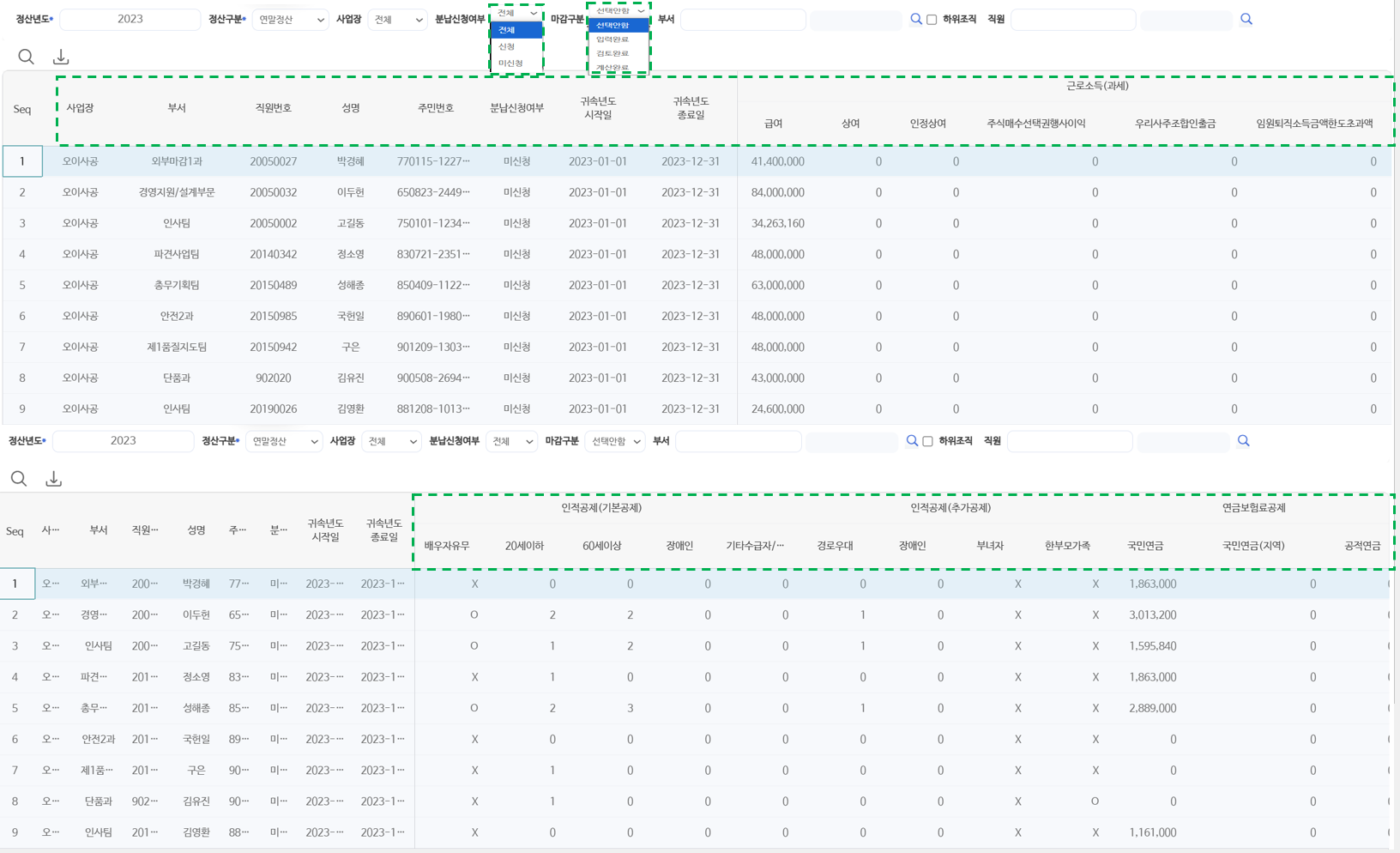
Task: Click the 배우자유무 column header
Action: pos(447,546)
